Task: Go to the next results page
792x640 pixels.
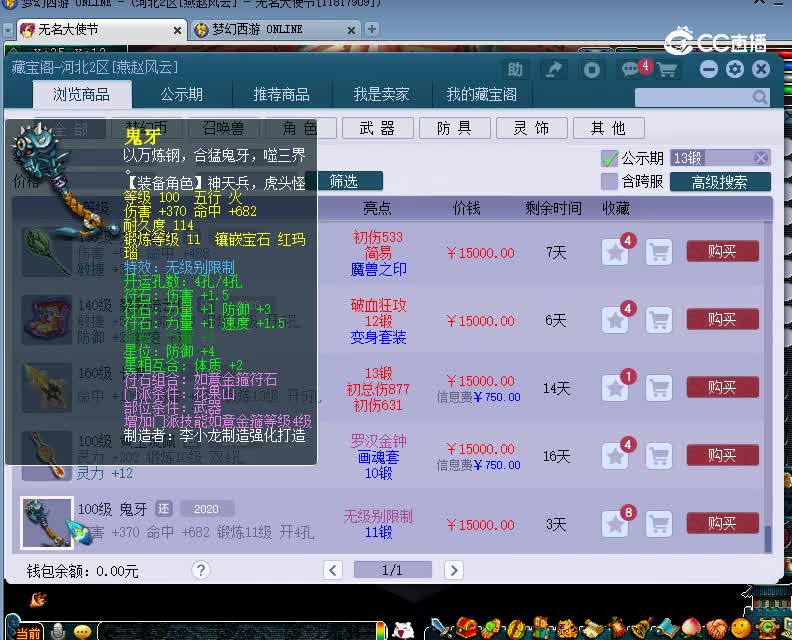Action: (454, 570)
